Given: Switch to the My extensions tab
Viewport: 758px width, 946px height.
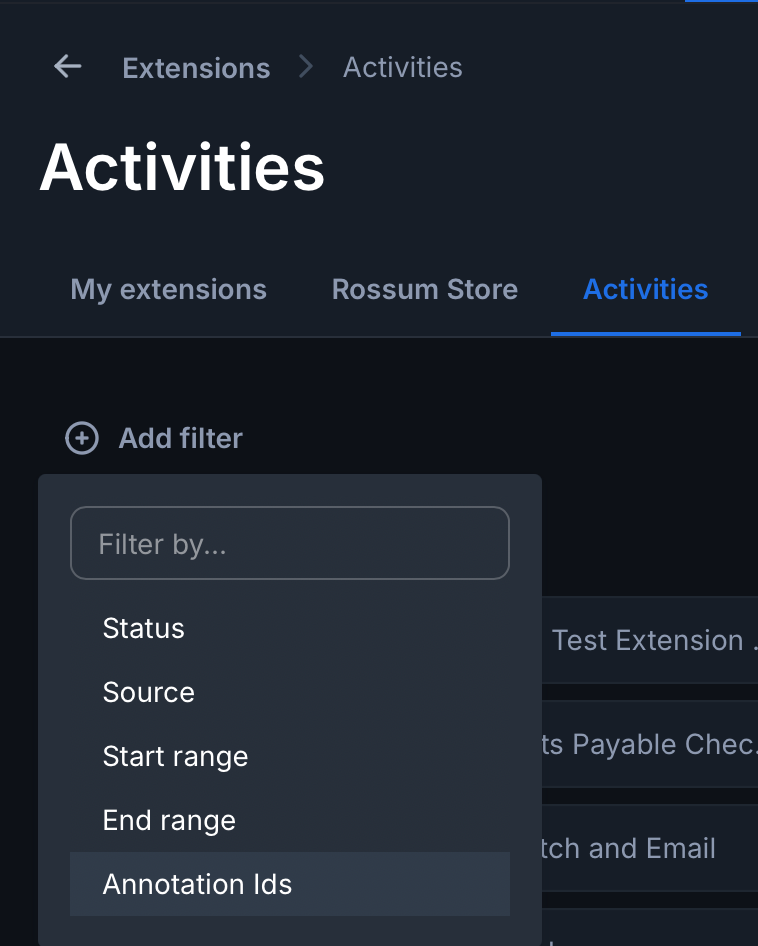Looking at the screenshot, I should click(x=168, y=290).
